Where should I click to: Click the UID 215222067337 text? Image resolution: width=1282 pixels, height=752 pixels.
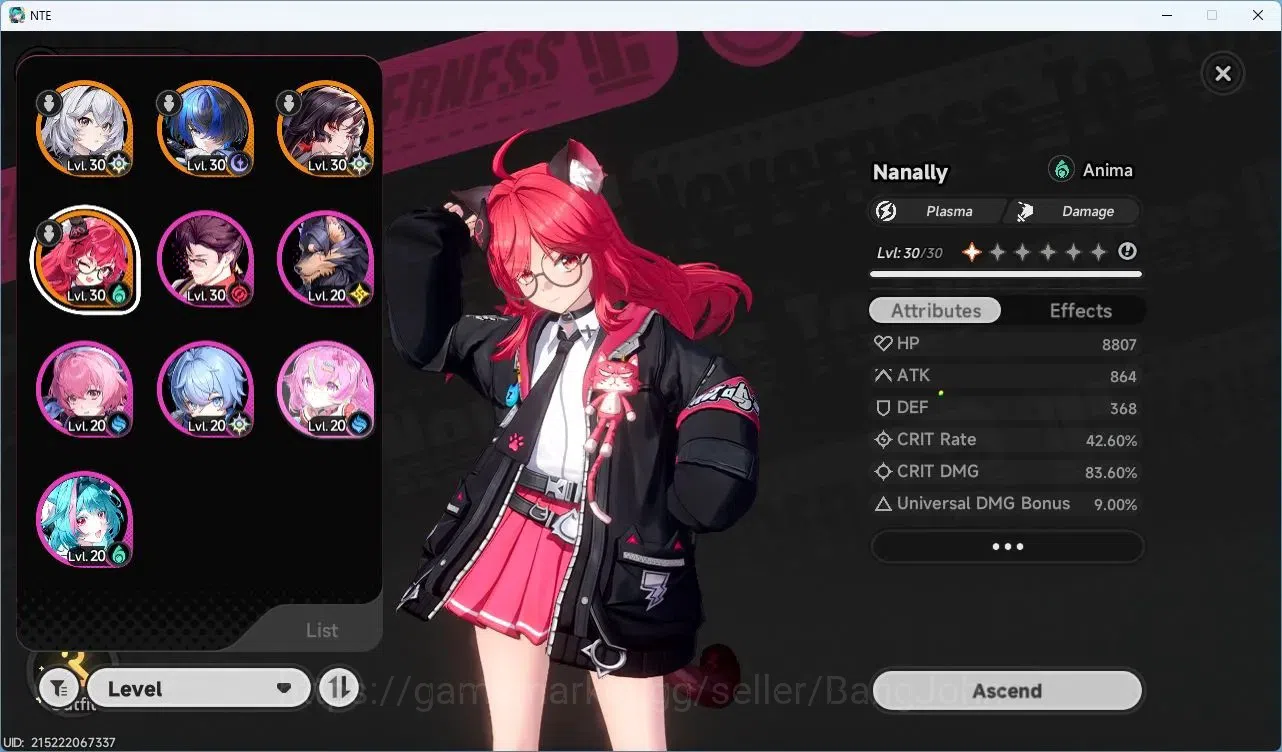point(60,743)
